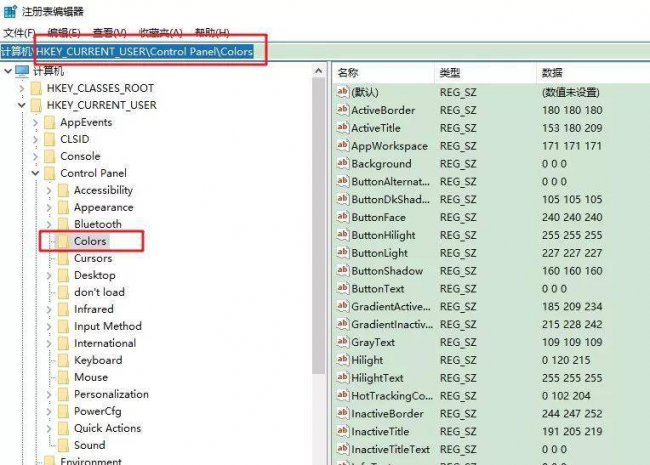
Task: Expand the HKEY_CLASSES_ROOT node
Action: pyautogui.click(x=22, y=88)
